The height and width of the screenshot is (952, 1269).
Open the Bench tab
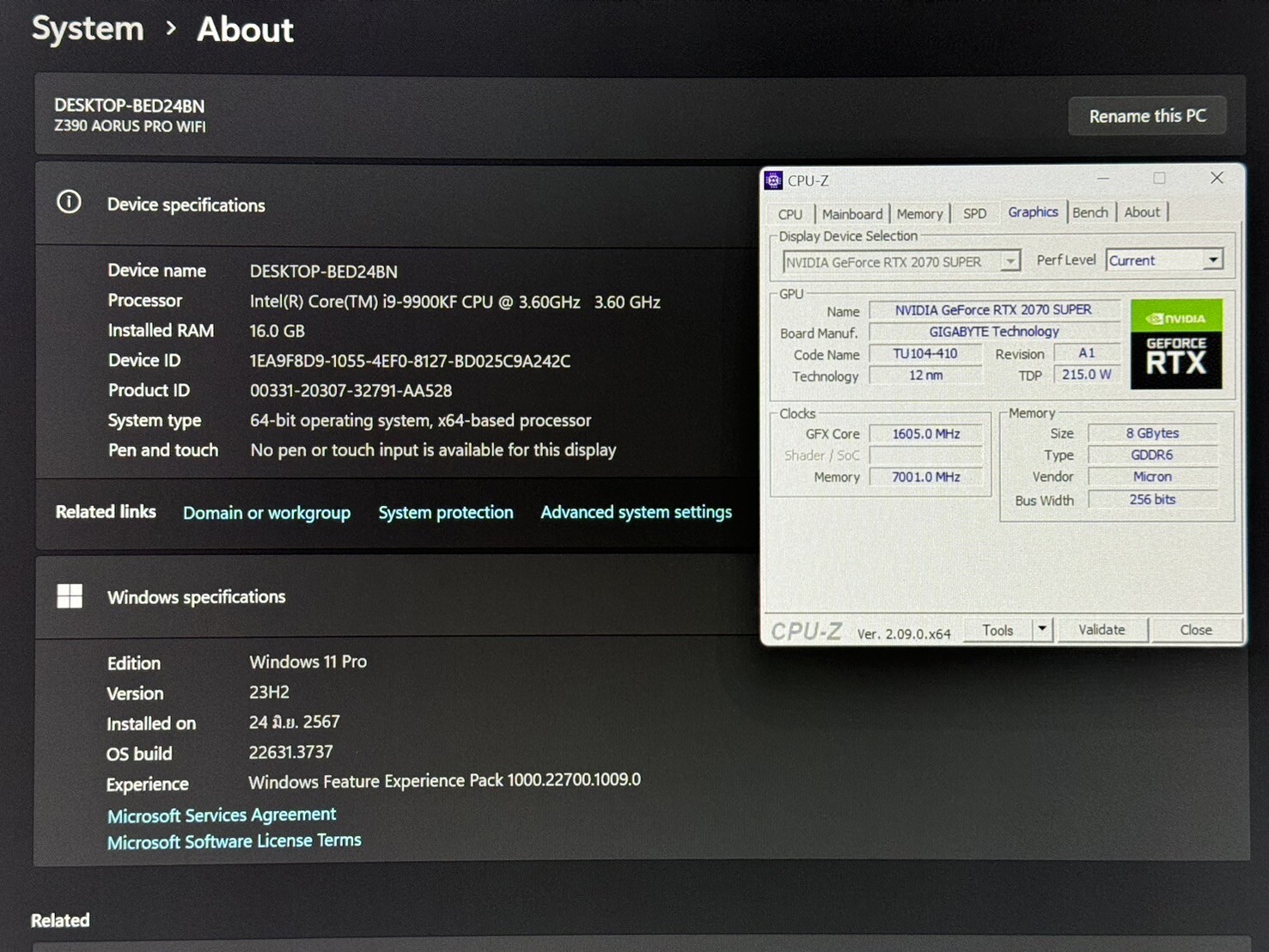(1090, 212)
